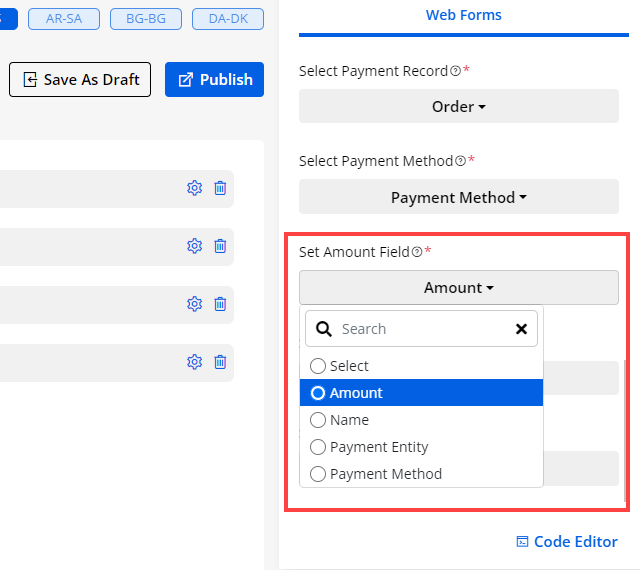
Task: Click the trash icon in the first row
Action: tap(220, 188)
